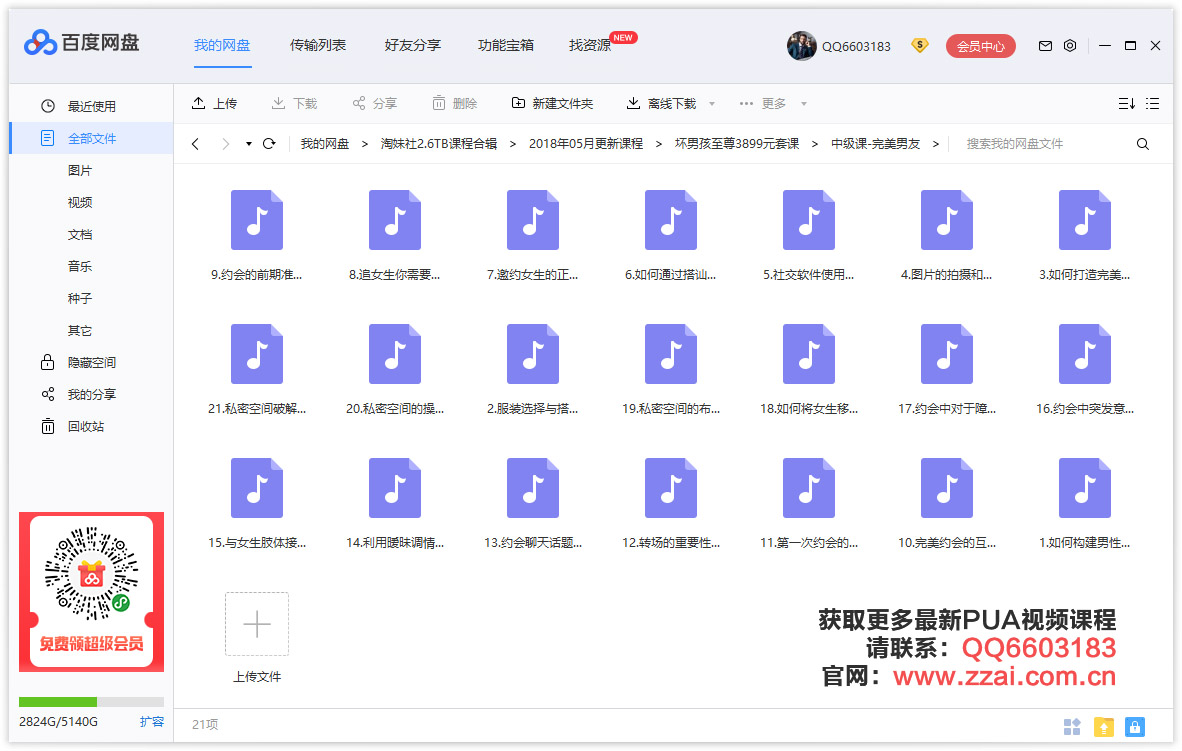Switch to the 传输列表 tab
This screenshot has height=751, width=1182.
coord(318,45)
